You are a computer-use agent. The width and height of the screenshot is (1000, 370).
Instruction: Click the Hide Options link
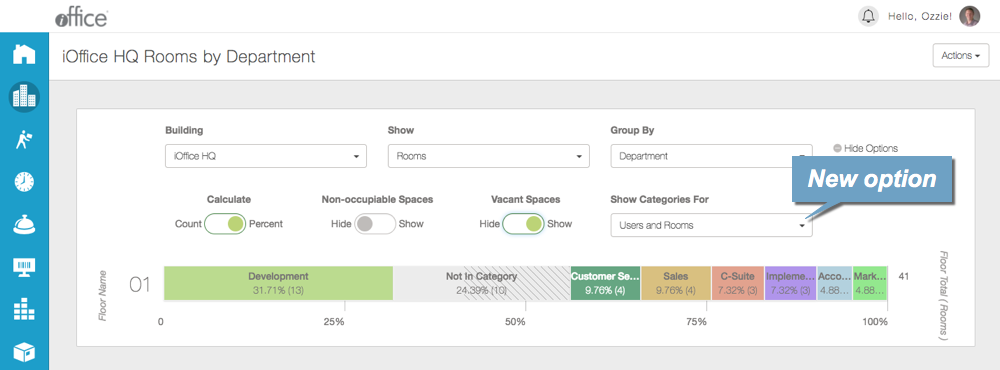pyautogui.click(x=865, y=148)
